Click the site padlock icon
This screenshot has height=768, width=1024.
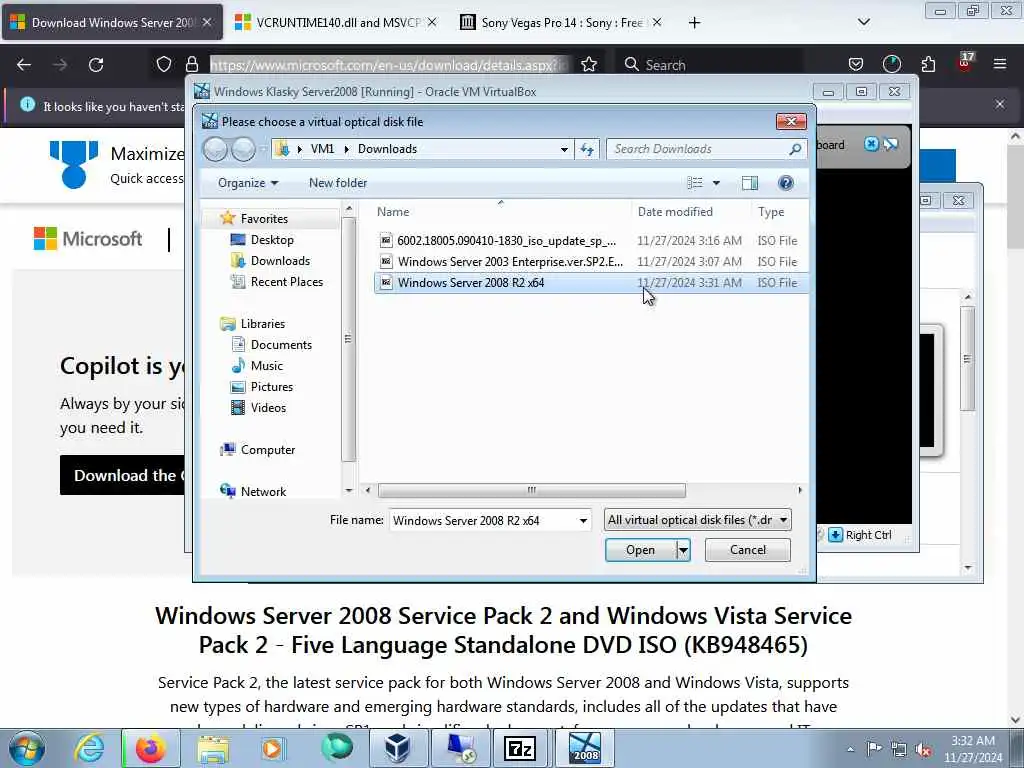[191, 64]
